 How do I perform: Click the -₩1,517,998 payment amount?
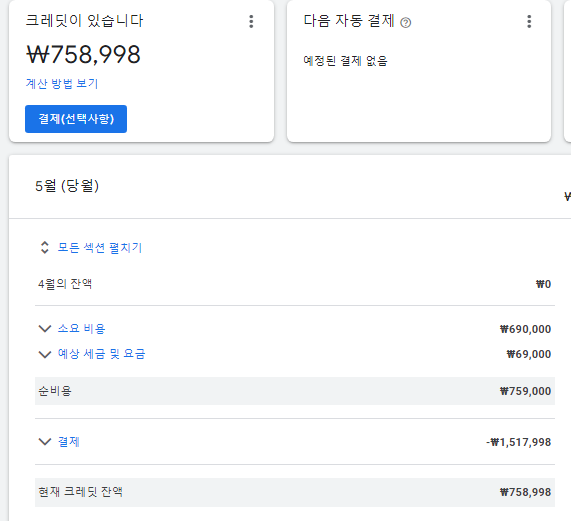(519, 442)
